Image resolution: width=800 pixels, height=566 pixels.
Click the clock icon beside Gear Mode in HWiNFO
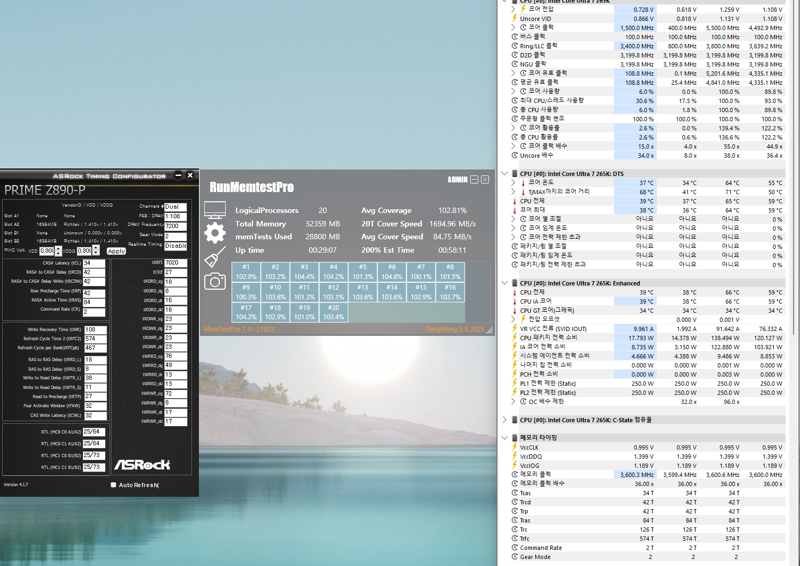point(515,557)
